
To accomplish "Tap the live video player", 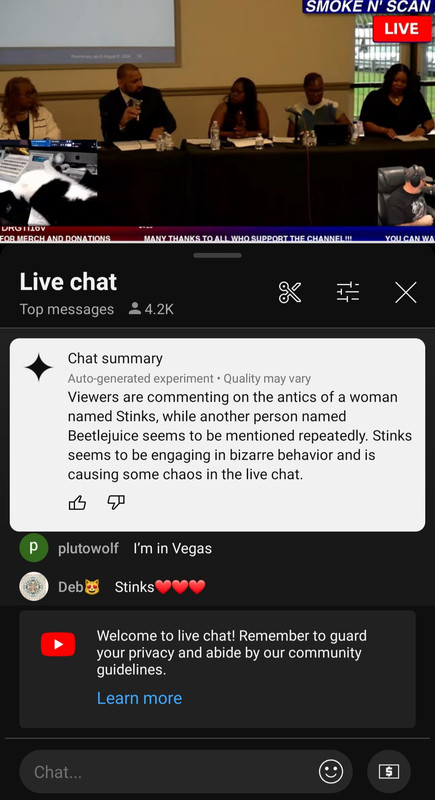I will click(x=217, y=121).
